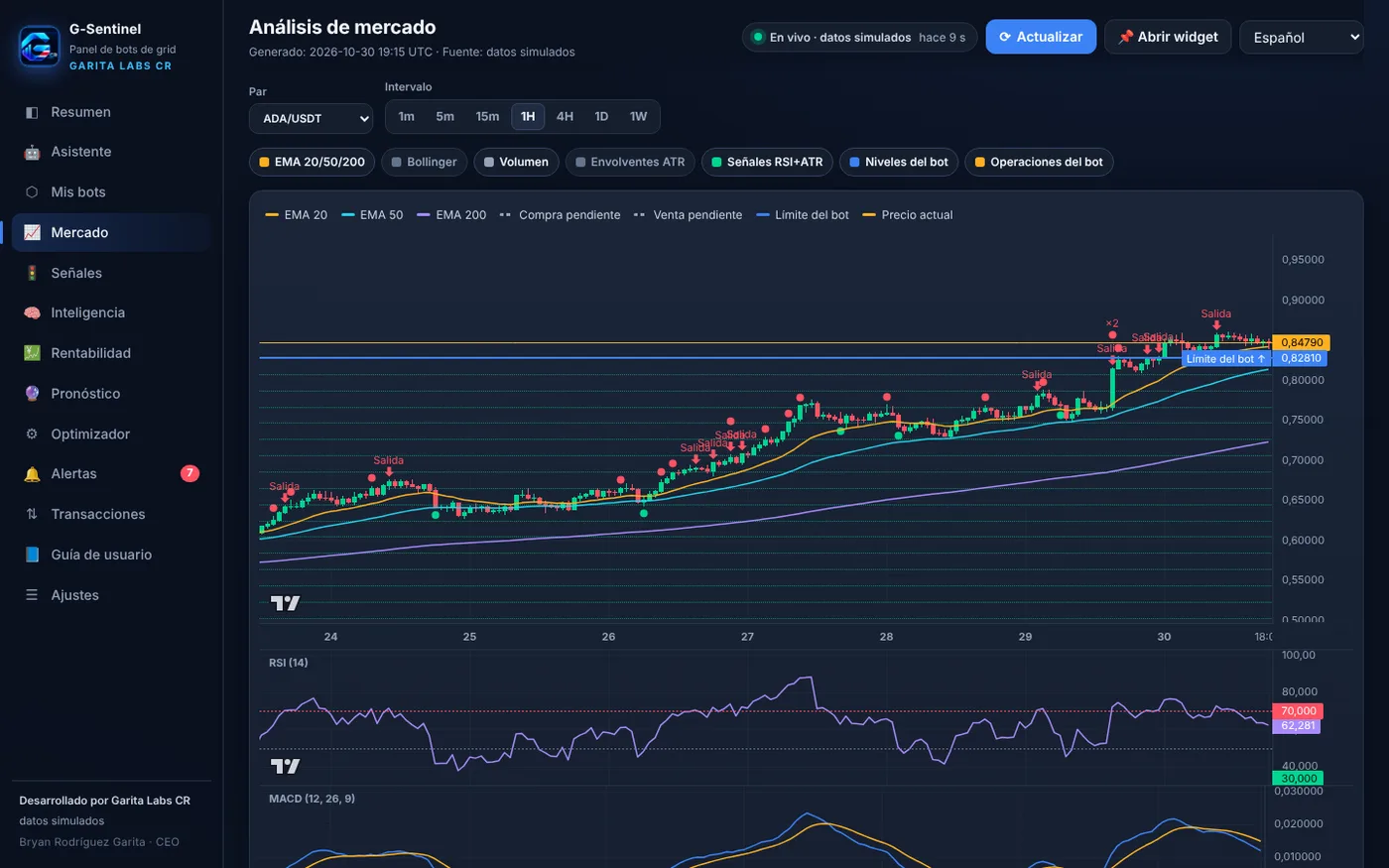Click the Ajustes menu-lines icon
The height and width of the screenshot is (868, 1389).
[32, 595]
